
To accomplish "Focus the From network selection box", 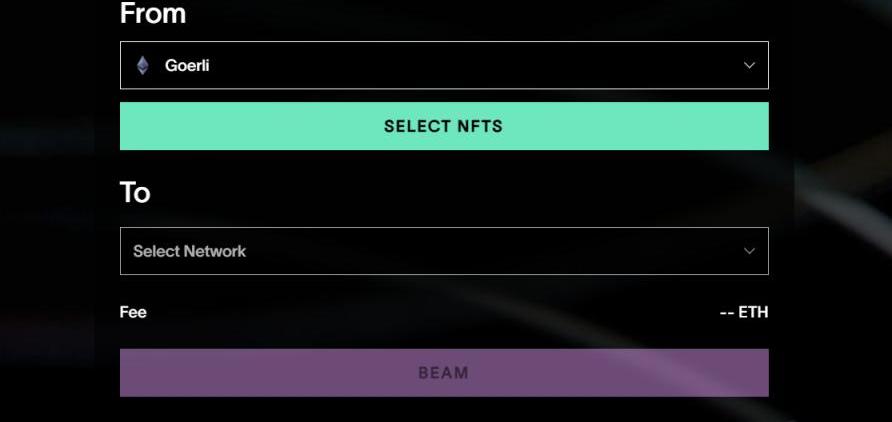I will [x=444, y=65].
